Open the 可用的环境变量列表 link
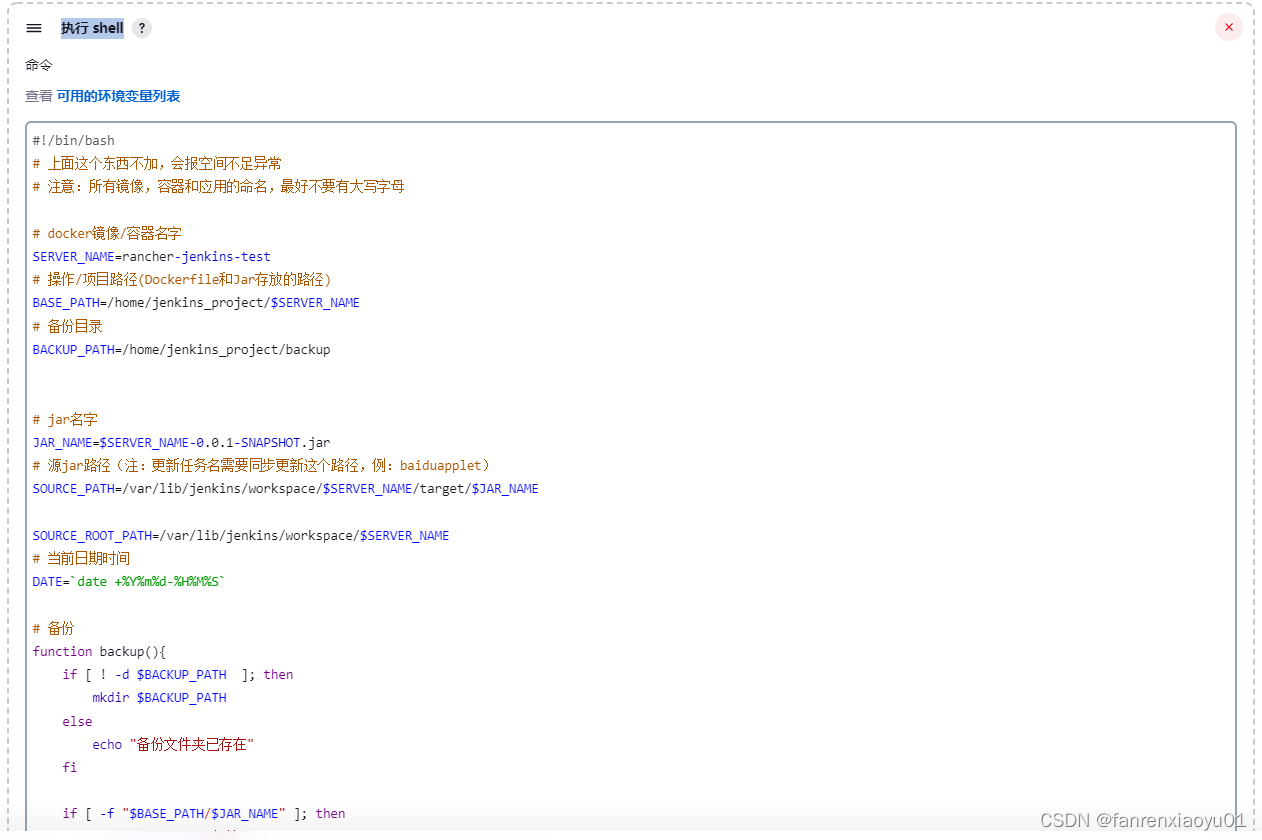 118,96
